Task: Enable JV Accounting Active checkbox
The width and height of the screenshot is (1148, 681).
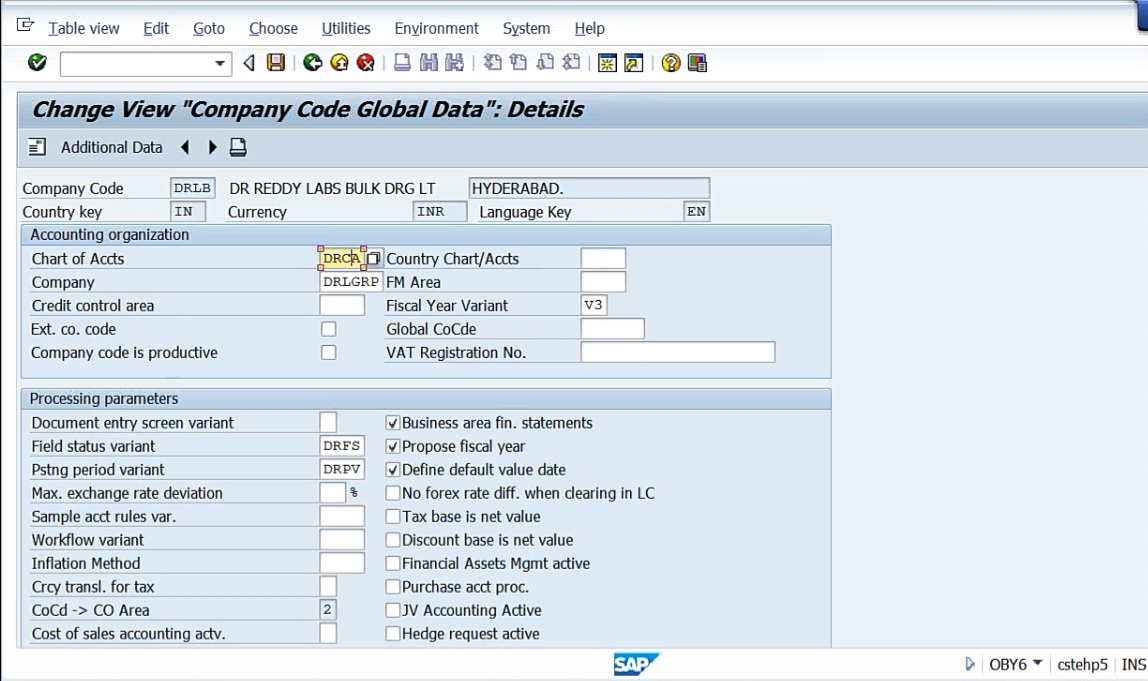Action: 393,611
